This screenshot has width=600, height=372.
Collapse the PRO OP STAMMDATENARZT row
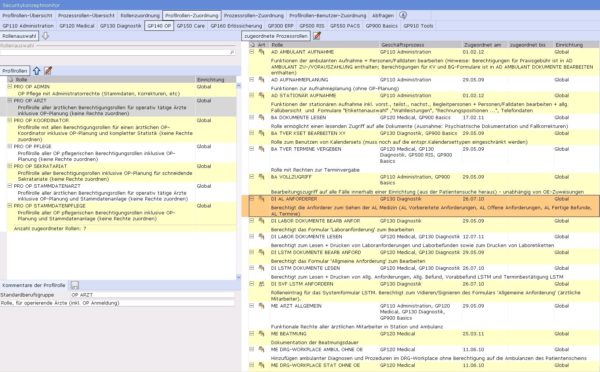pyautogui.click(x=10, y=186)
